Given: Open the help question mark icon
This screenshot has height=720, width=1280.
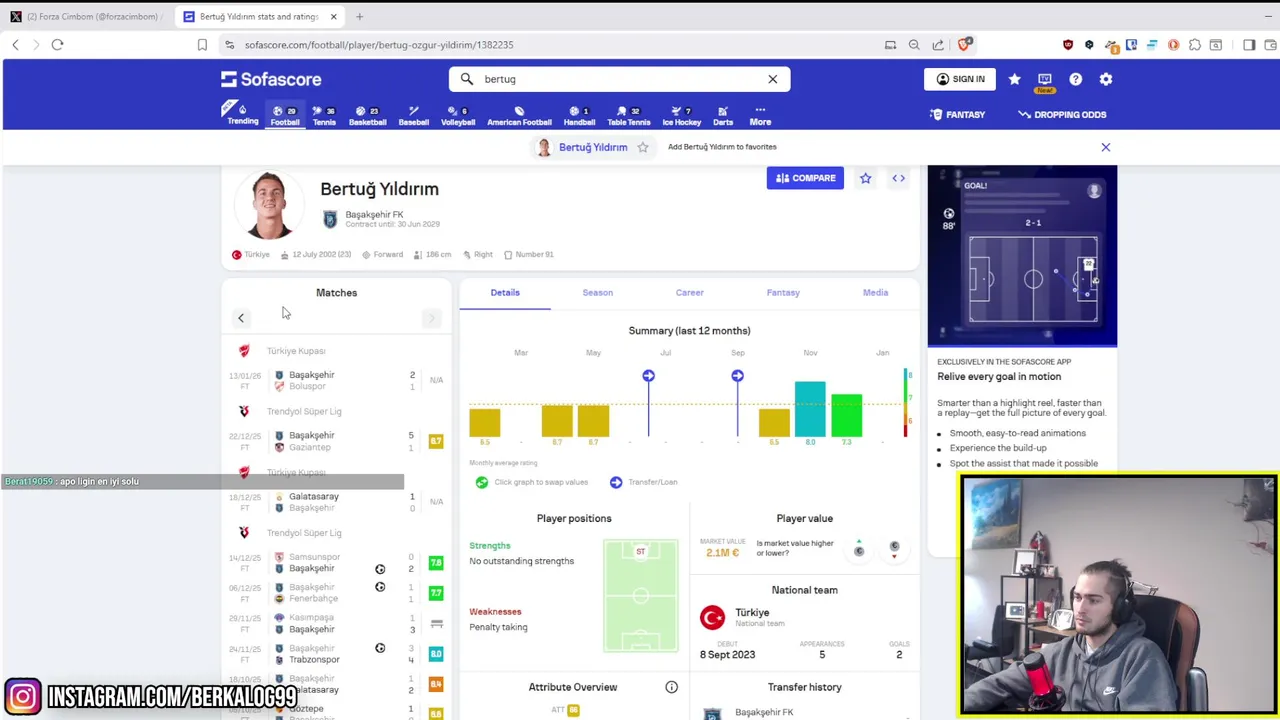Looking at the screenshot, I should coord(1075,79).
